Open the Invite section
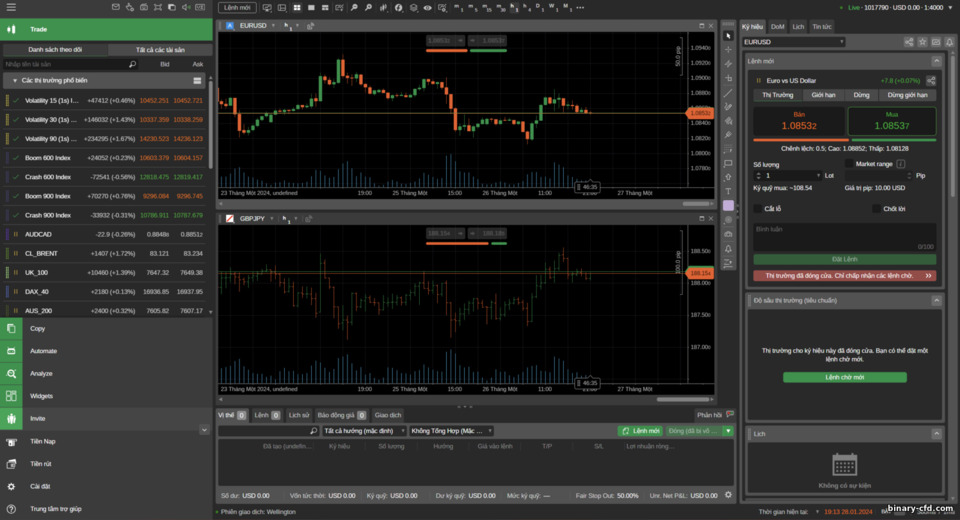Viewport: 960px width, 520px height. click(x=106, y=419)
